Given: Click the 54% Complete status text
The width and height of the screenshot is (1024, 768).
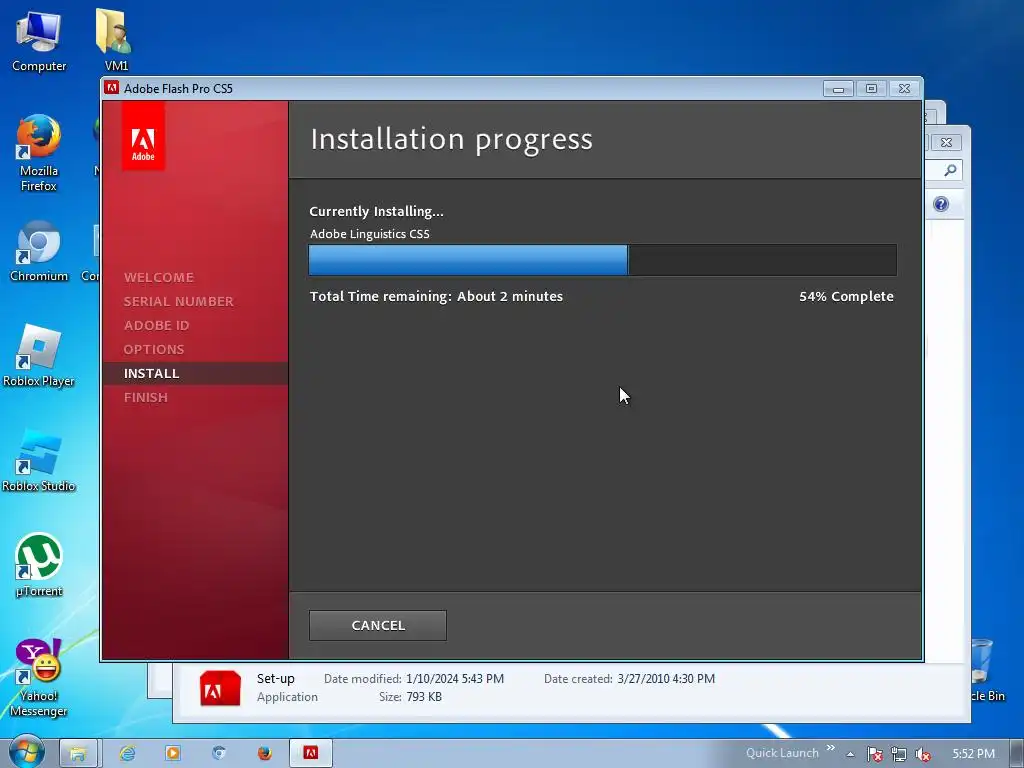Looking at the screenshot, I should click(846, 296).
